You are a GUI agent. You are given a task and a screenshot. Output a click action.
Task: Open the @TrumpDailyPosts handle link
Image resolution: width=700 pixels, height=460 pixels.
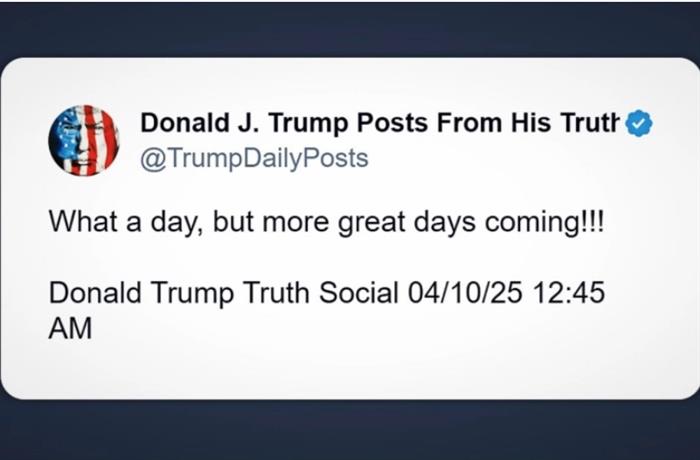point(254,158)
